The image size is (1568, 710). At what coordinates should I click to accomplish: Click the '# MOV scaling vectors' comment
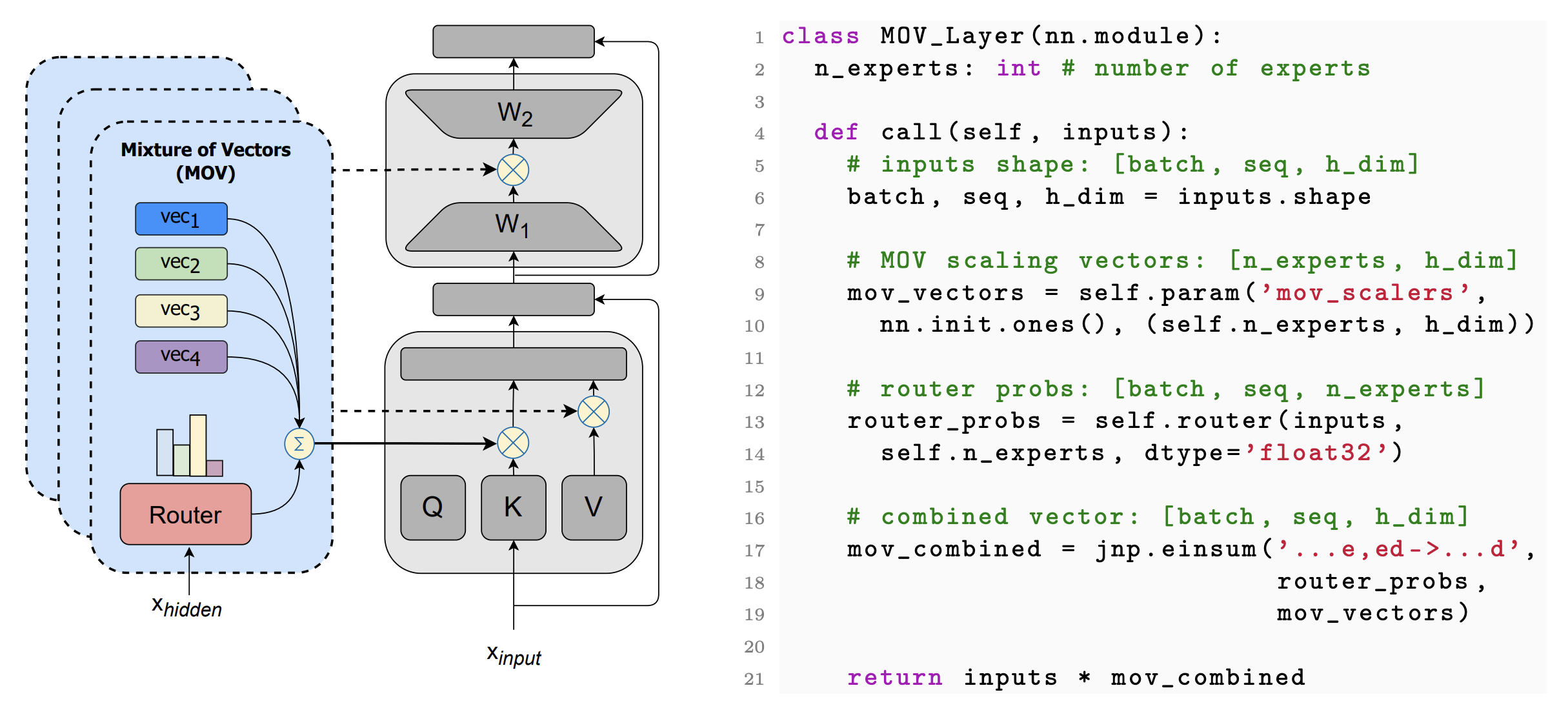coord(1182,260)
